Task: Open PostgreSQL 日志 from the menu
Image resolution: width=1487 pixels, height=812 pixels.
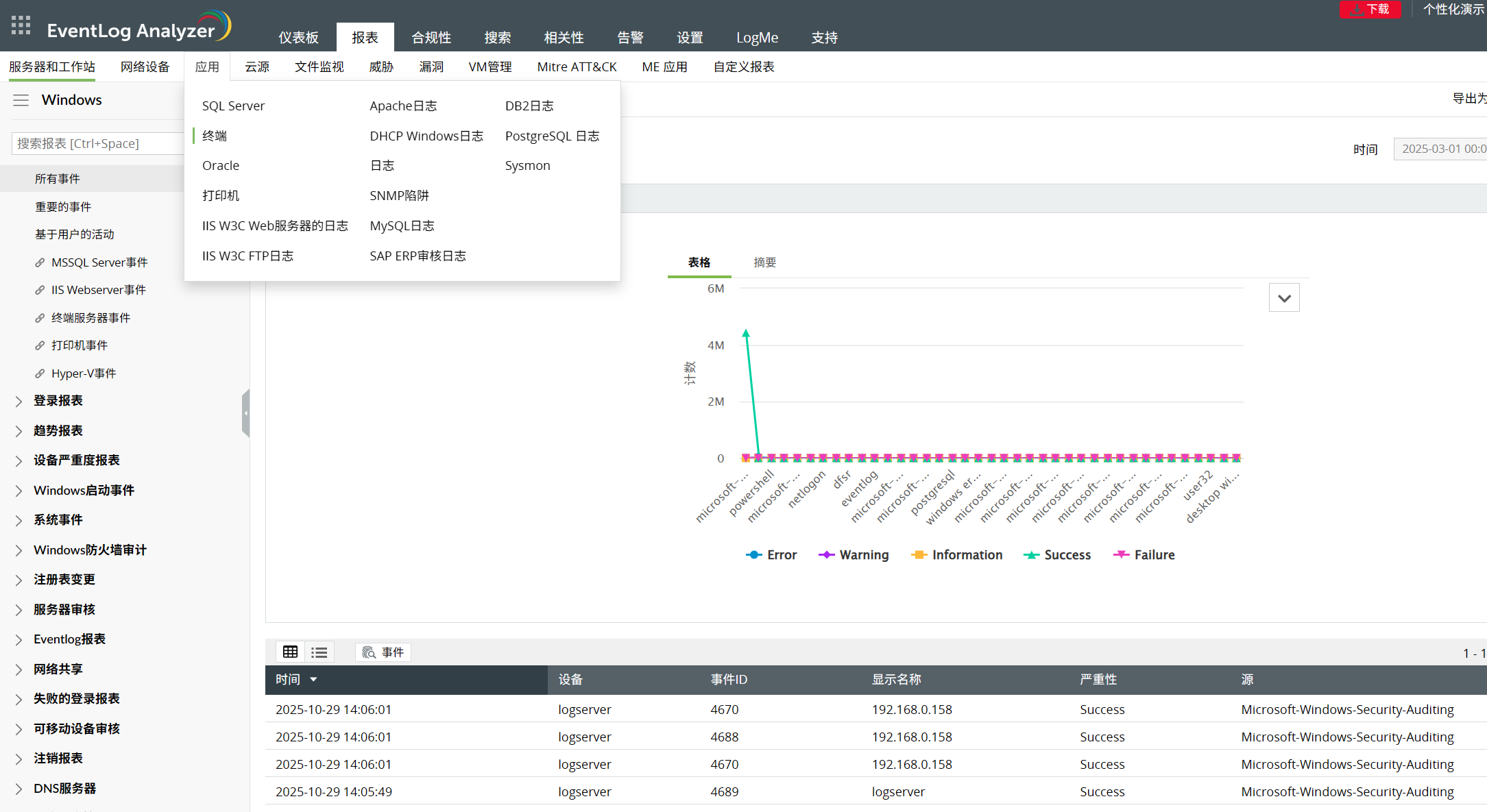Action: pos(552,136)
